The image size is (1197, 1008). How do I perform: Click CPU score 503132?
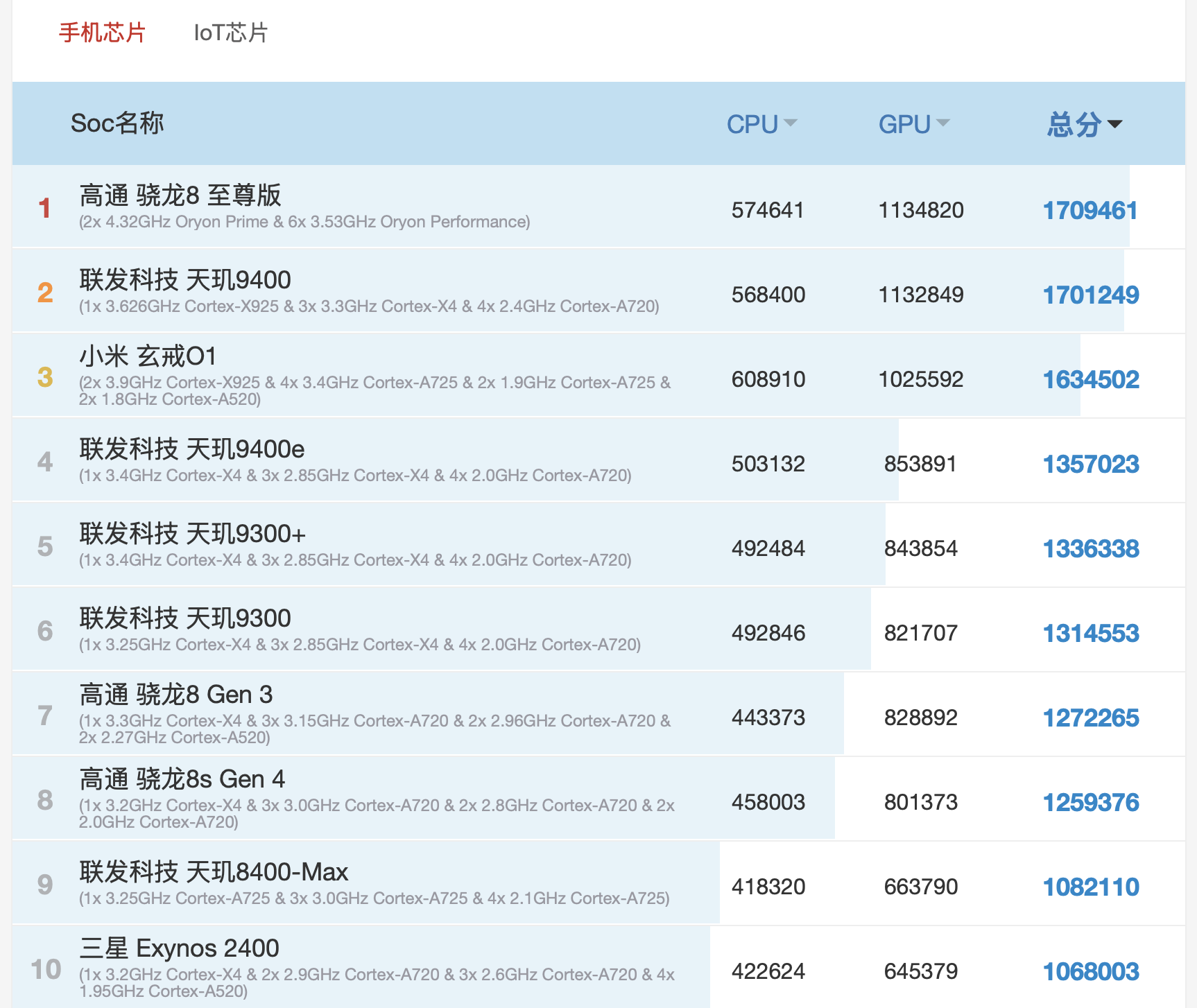[x=768, y=464]
